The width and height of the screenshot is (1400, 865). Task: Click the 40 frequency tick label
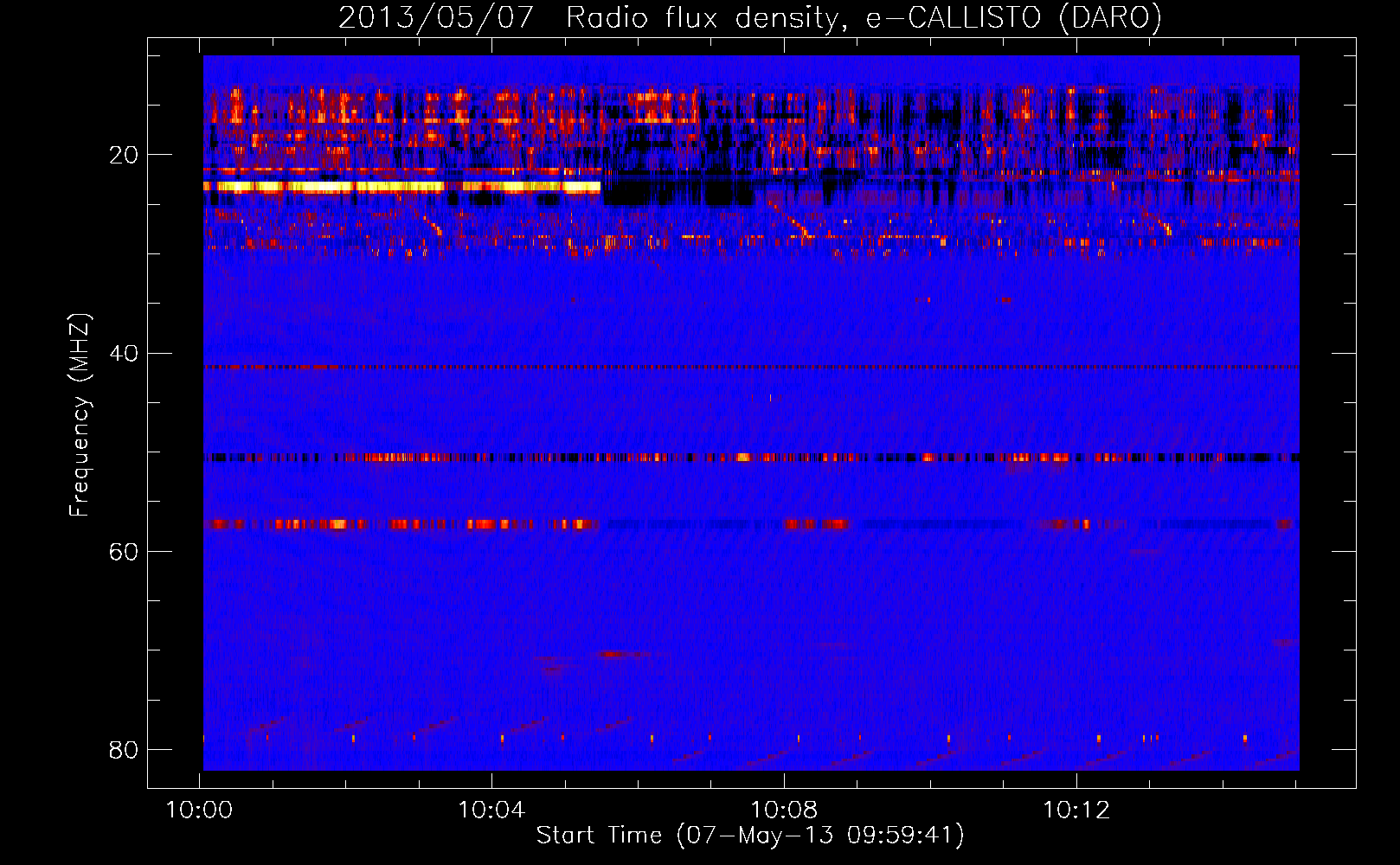[124, 353]
